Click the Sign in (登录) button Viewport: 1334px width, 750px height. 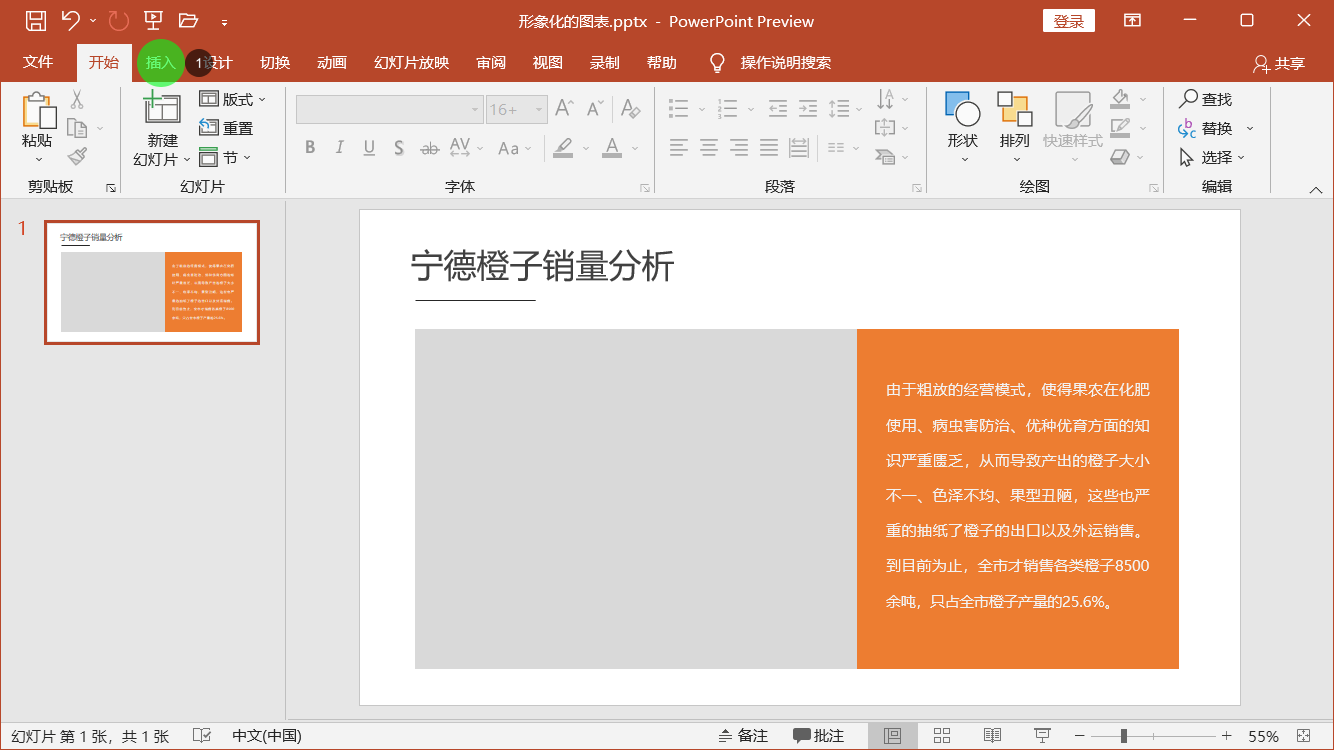tap(1069, 21)
